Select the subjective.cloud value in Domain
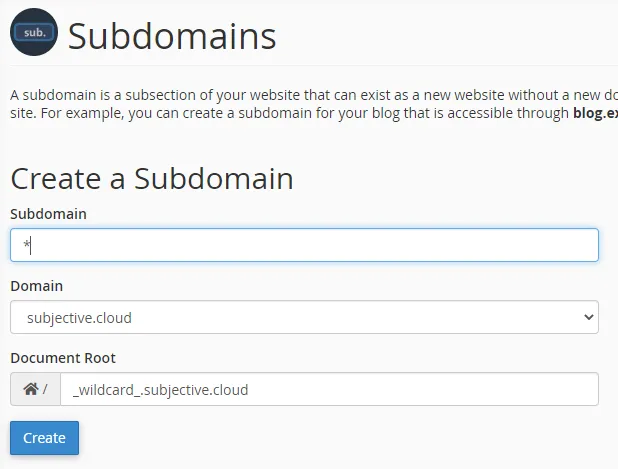This screenshot has height=469, width=618. (x=80, y=318)
